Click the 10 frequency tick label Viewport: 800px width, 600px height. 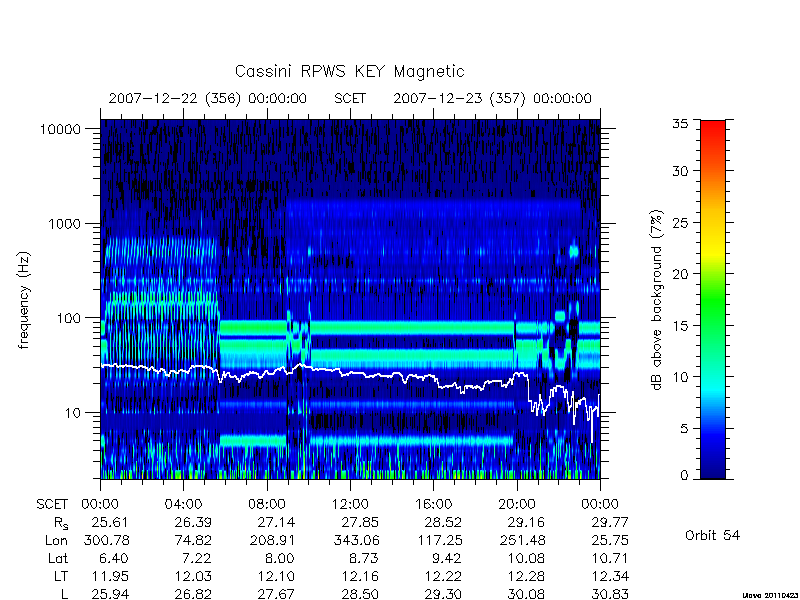click(x=73, y=413)
